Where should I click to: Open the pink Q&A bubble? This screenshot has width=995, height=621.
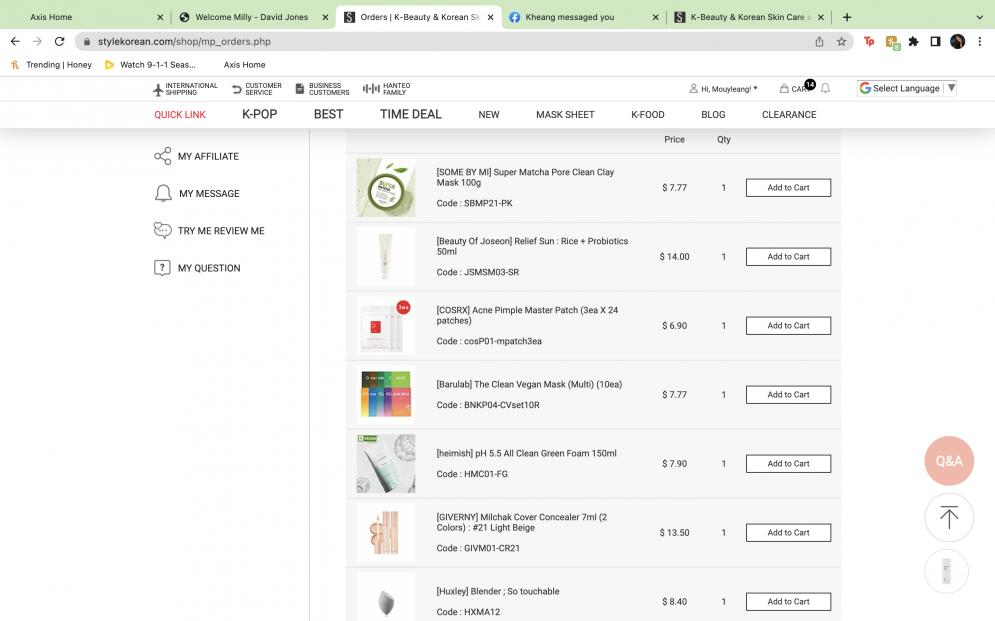point(948,461)
